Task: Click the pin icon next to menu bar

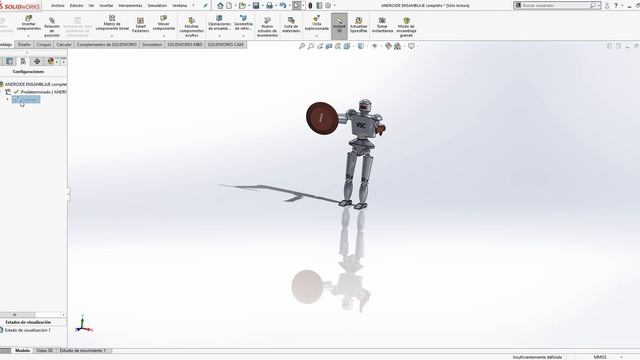Action: 205,6
